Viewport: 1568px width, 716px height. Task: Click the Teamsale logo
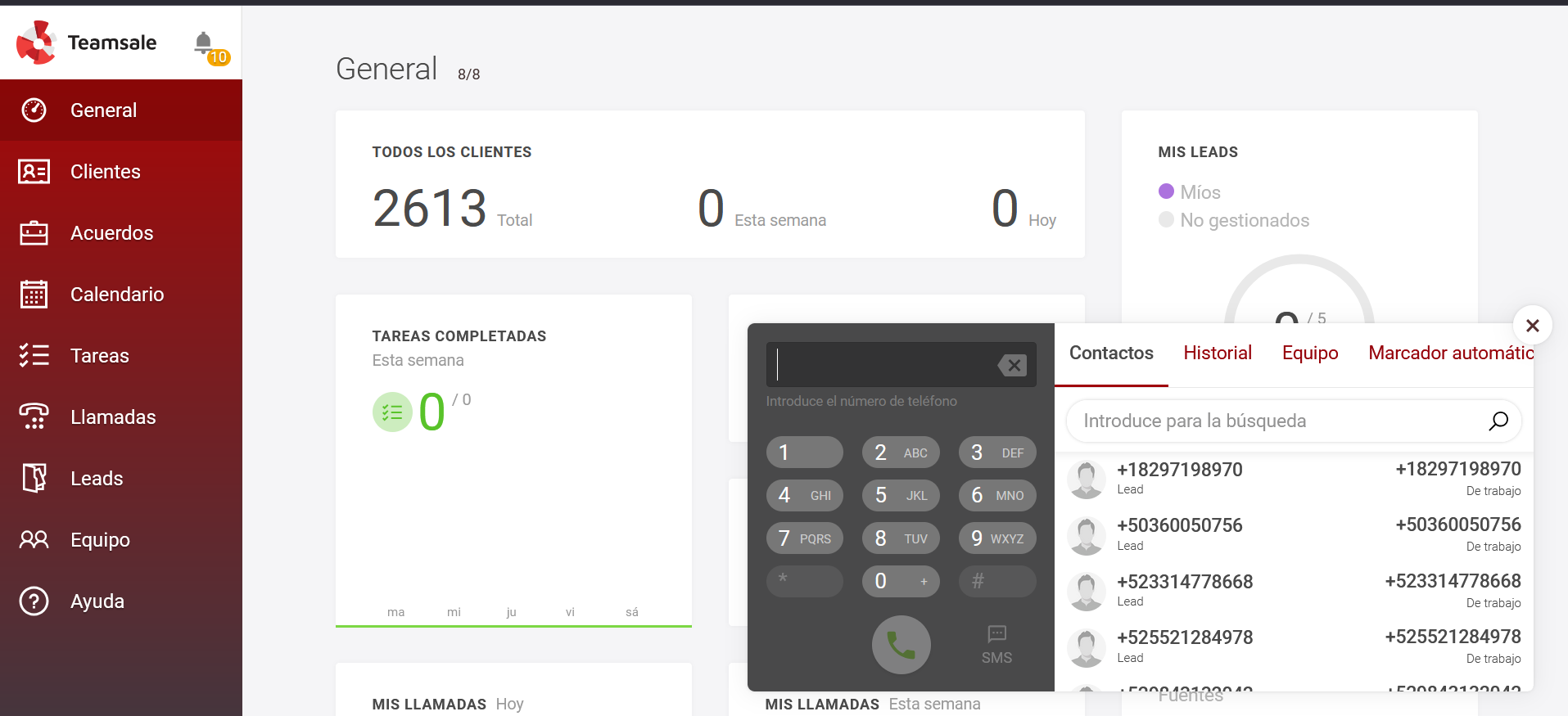87,43
